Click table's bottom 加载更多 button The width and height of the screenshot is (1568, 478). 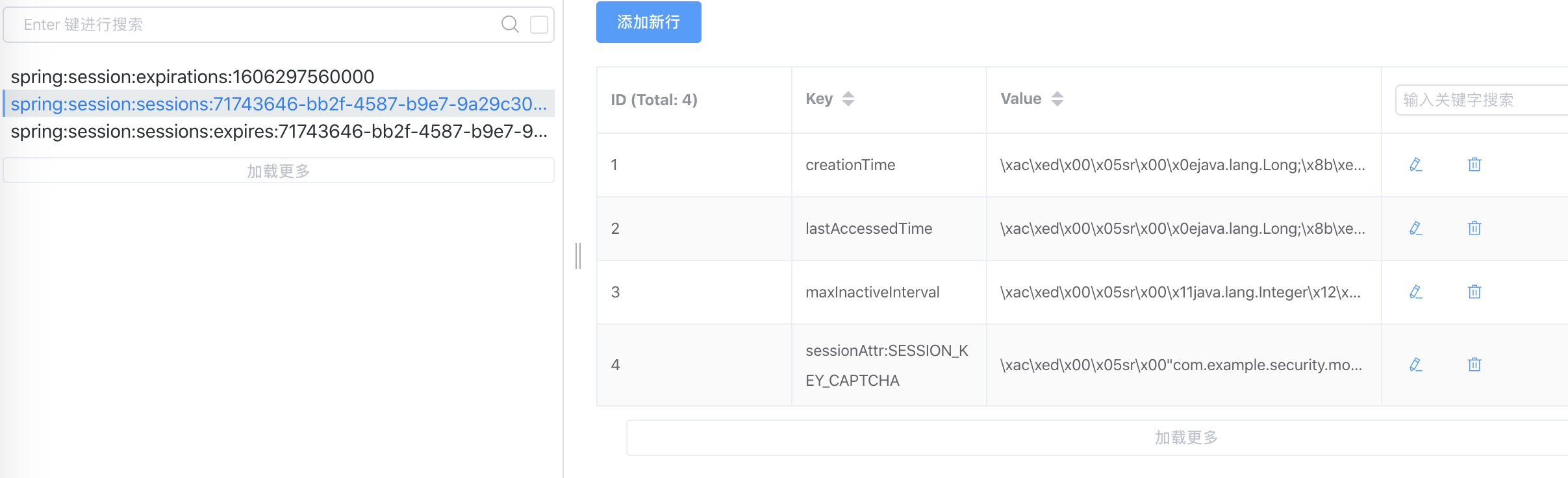[1097, 438]
